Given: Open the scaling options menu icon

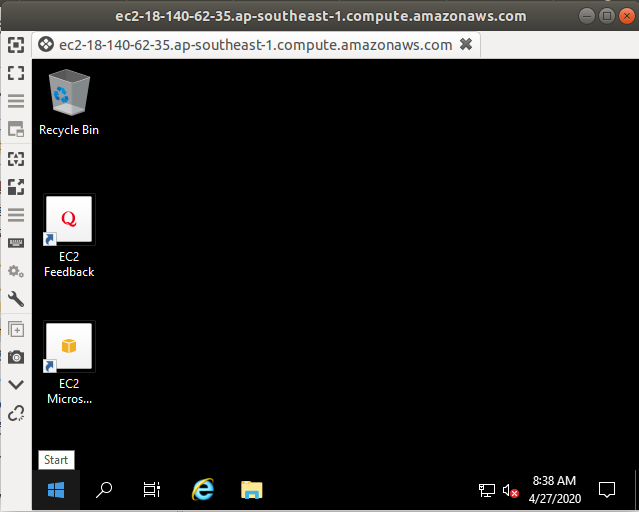Looking at the screenshot, I should click(16, 215).
